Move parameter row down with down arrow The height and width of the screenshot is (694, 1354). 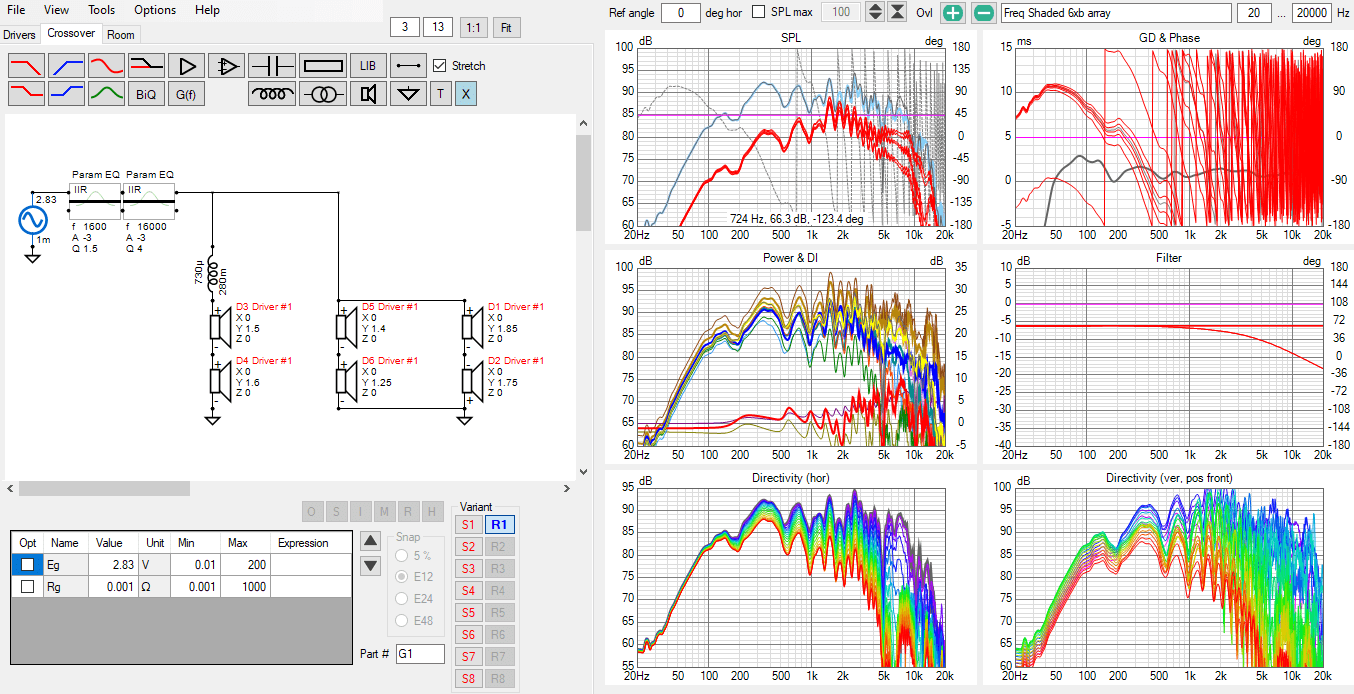(x=370, y=565)
